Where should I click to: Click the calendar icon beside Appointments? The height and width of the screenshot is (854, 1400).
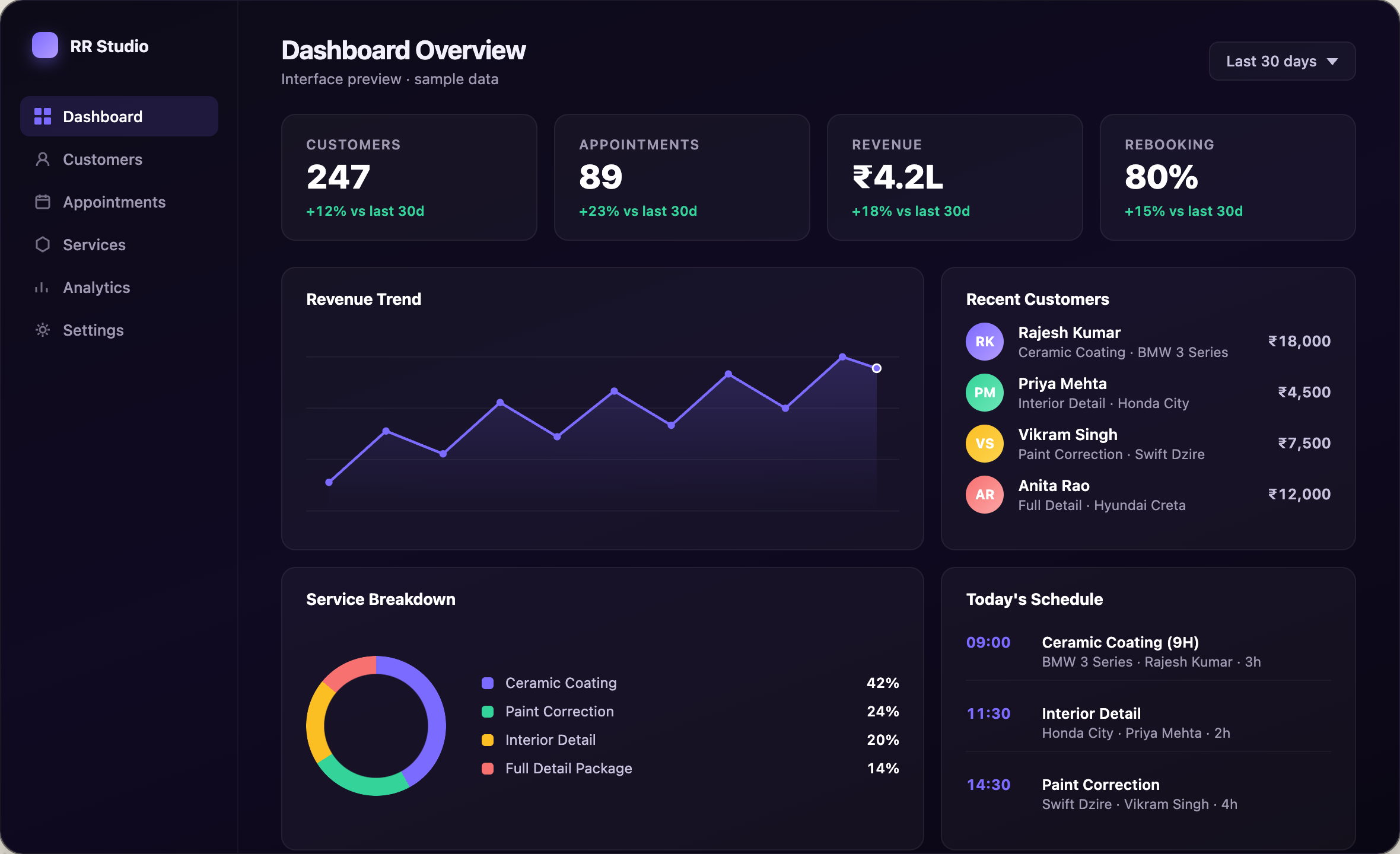click(43, 202)
